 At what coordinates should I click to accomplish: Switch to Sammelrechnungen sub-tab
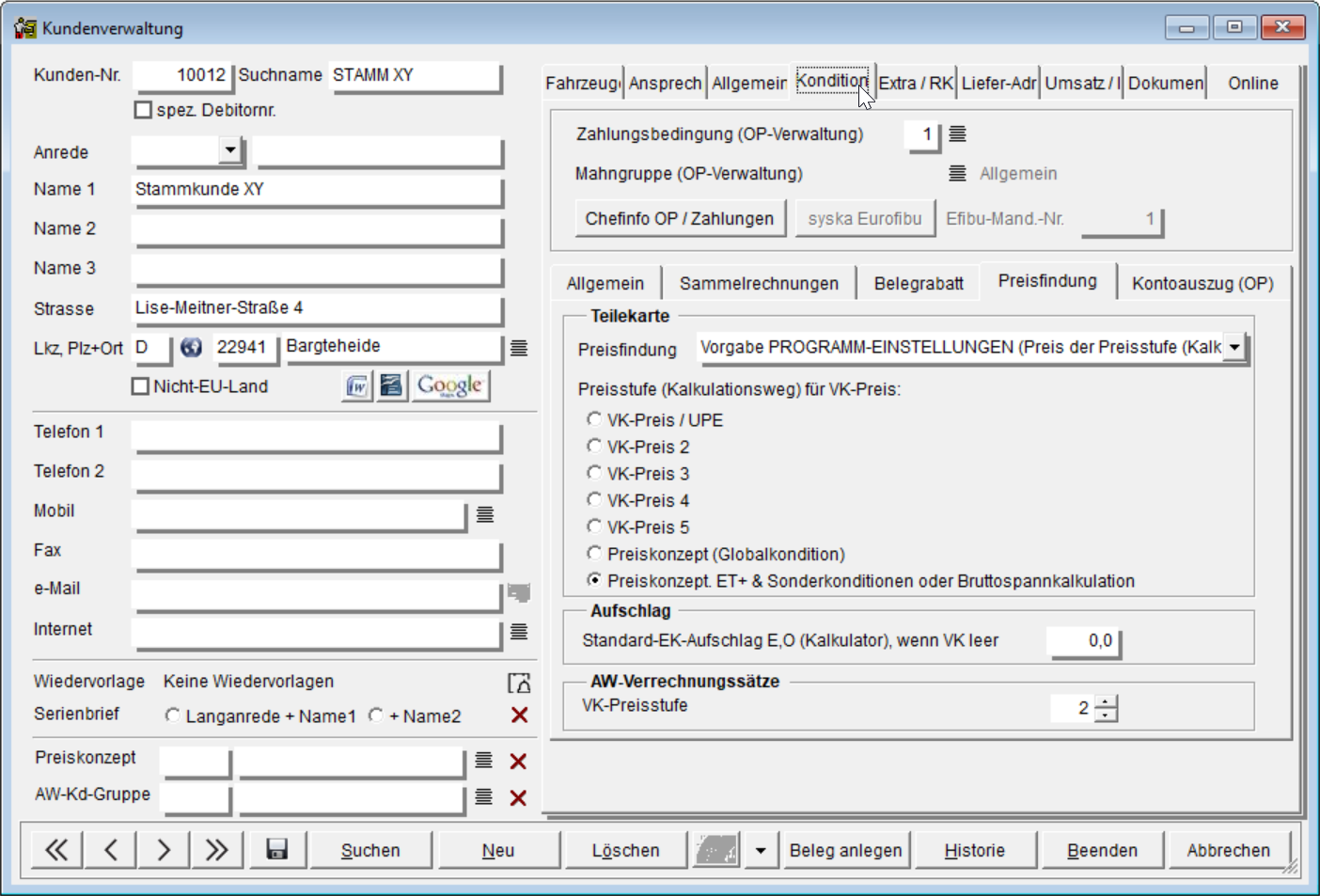tap(759, 283)
